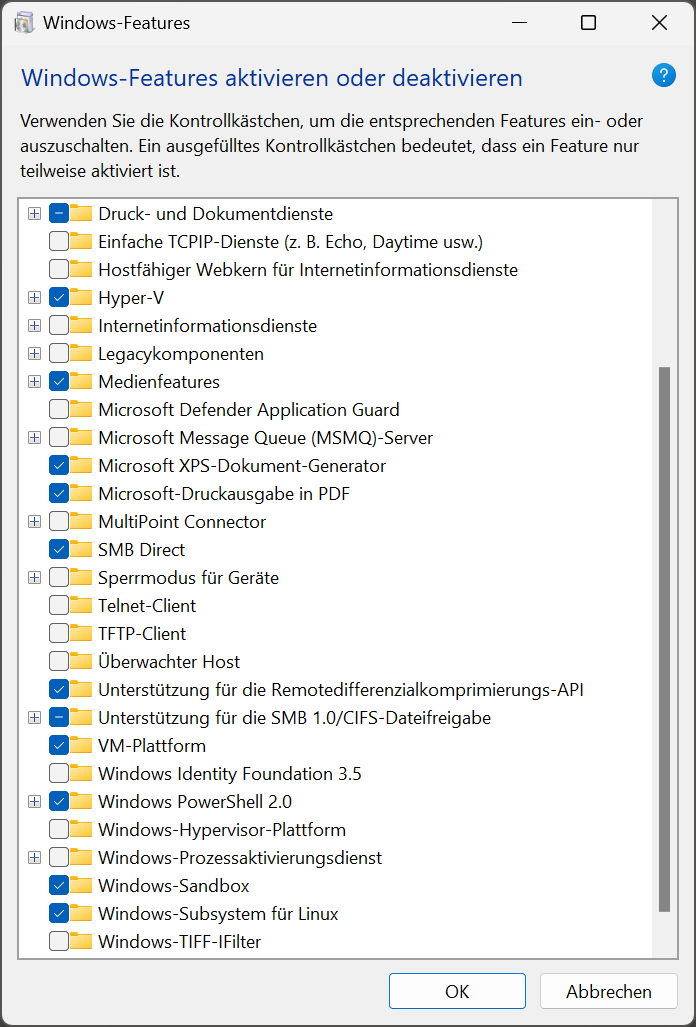Click the OK button
Viewport: 696px width, 1027px height.
coord(457,991)
